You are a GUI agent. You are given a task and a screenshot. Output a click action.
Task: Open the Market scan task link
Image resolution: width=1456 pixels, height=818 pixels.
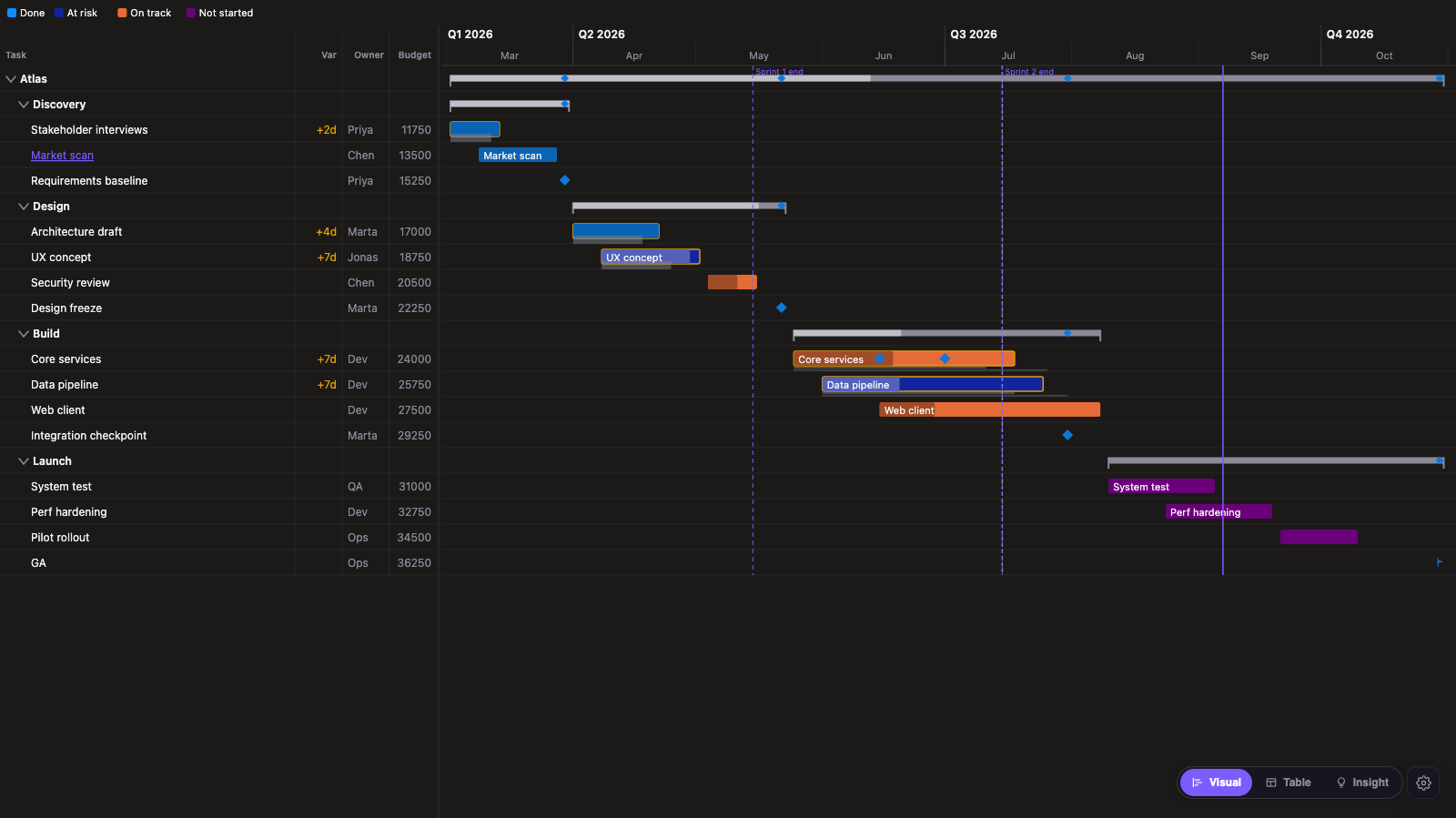[62, 156]
